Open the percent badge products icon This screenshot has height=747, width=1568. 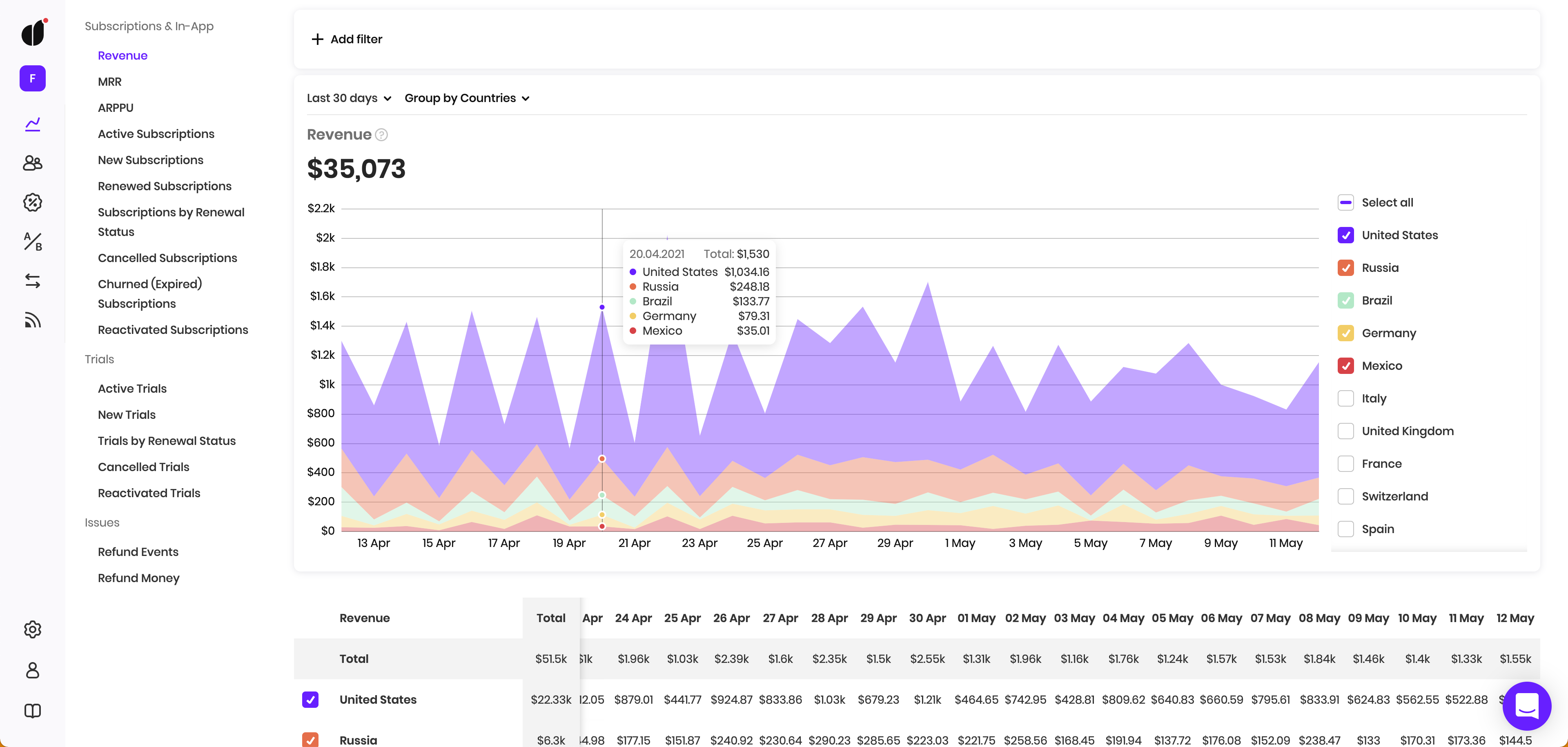[x=33, y=202]
